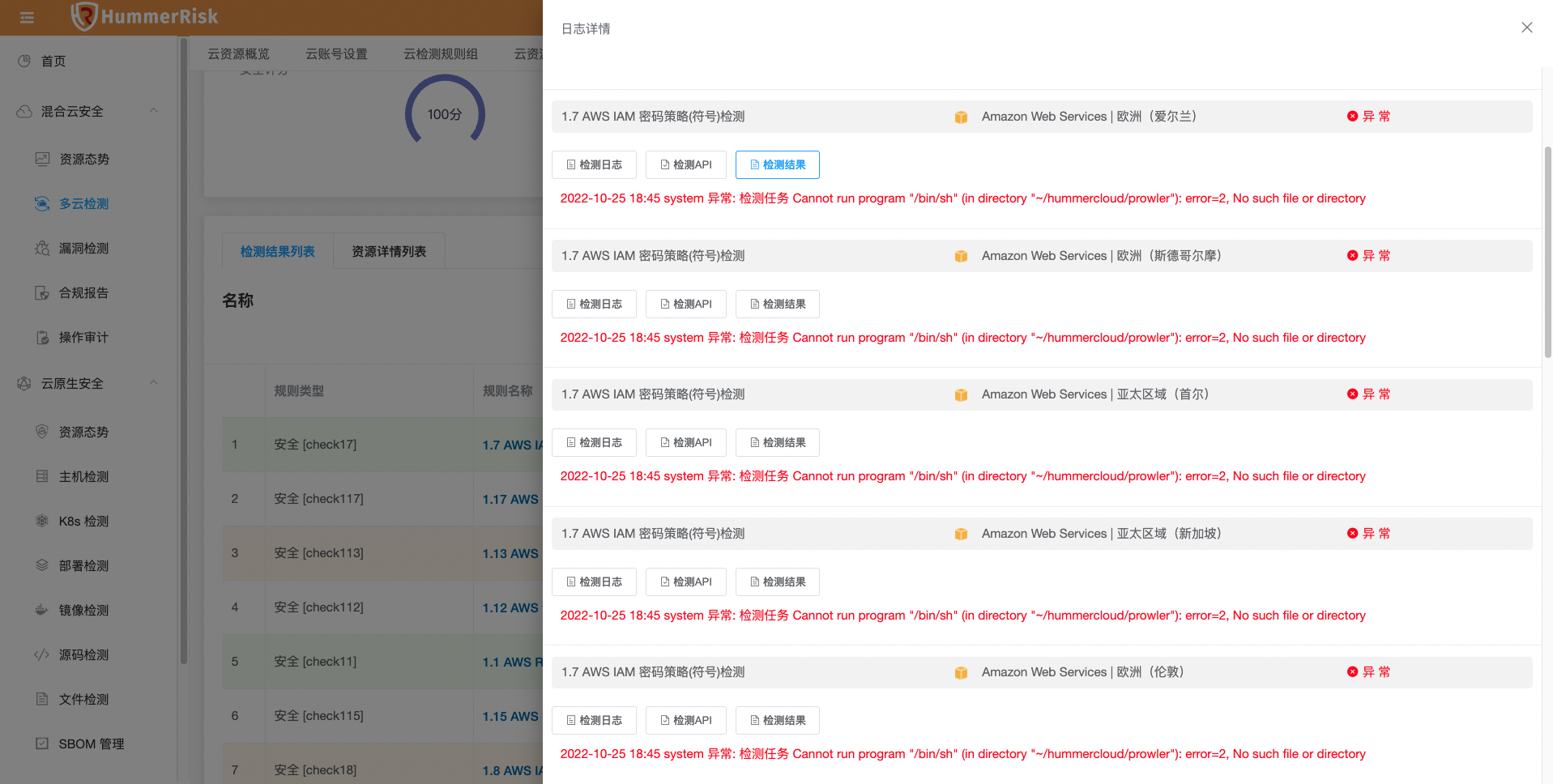Open 源码检测 source code detection
Screen dimensions: 1553x784
84,654
